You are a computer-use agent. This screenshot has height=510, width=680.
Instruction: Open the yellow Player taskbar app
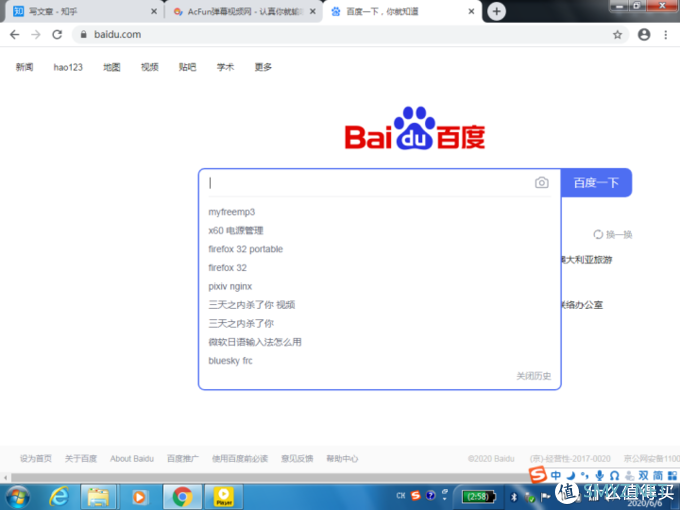223,497
